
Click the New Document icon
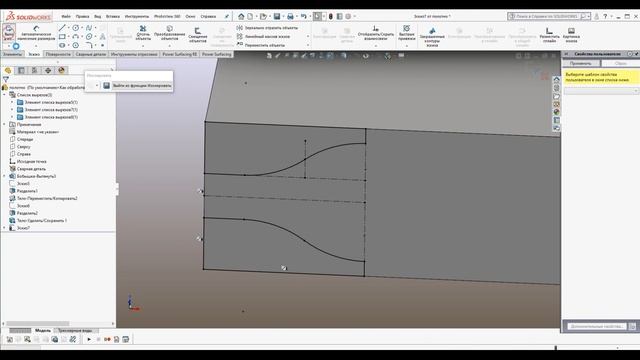(250, 16)
